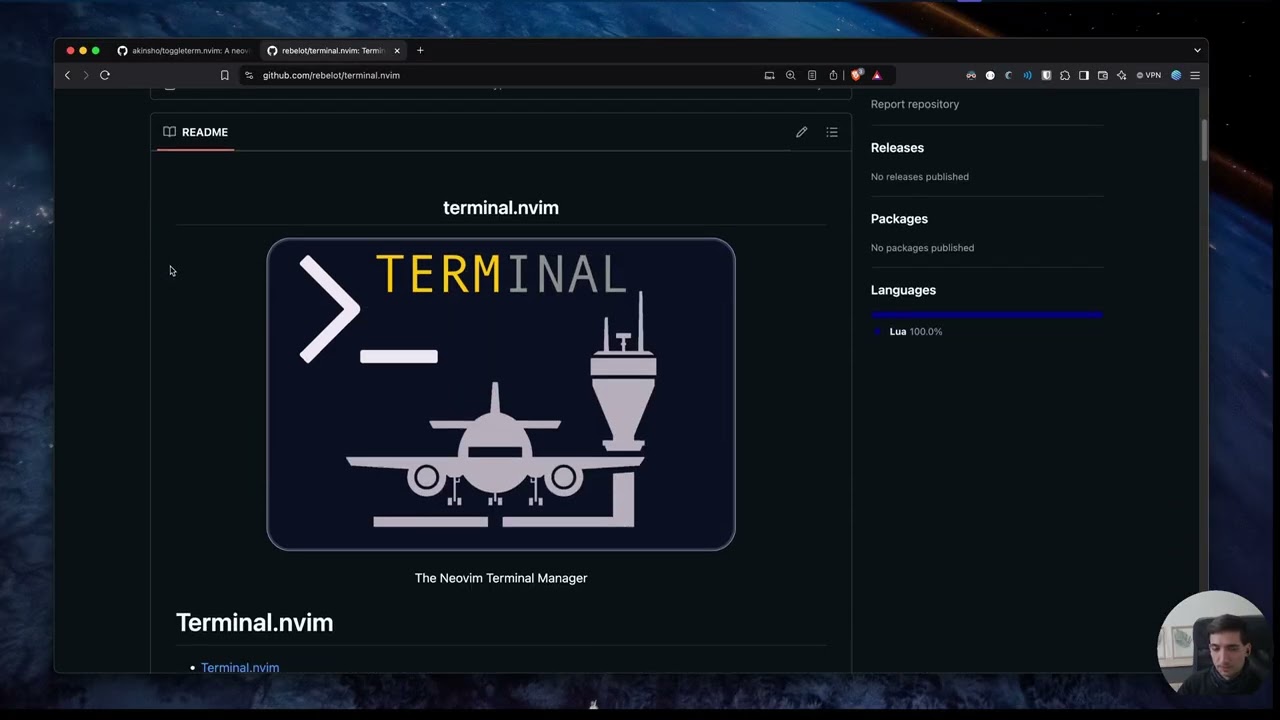Bookmark this page with the bookmark icon
1280x720 pixels.
224,75
